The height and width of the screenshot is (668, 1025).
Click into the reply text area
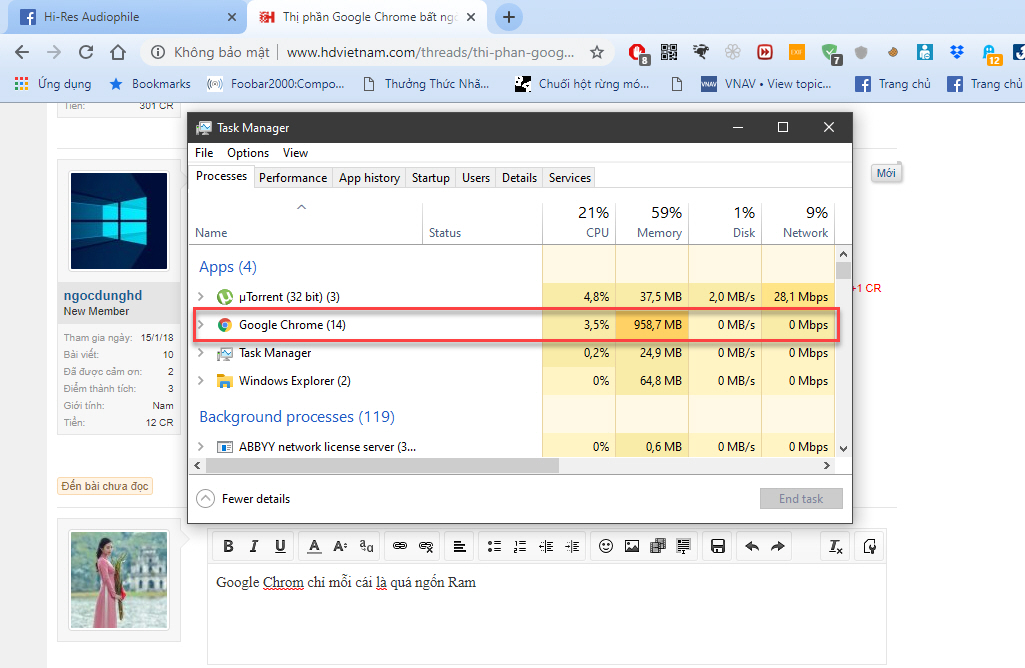(546, 614)
